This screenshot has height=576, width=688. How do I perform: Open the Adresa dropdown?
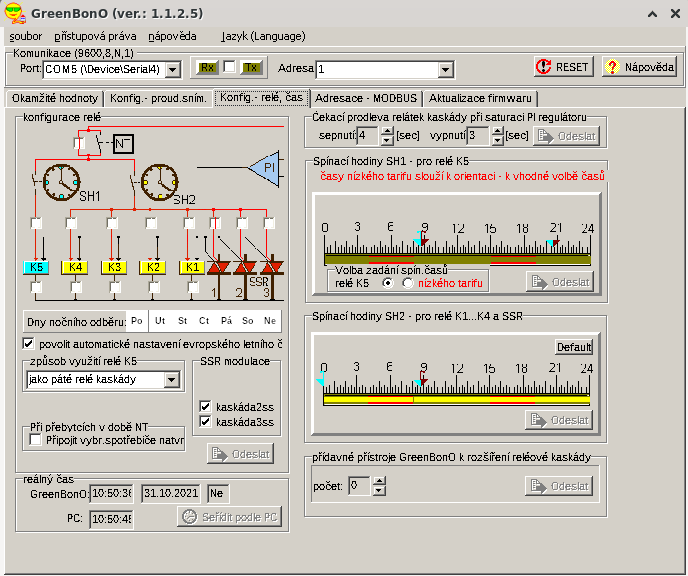[x=445, y=69]
